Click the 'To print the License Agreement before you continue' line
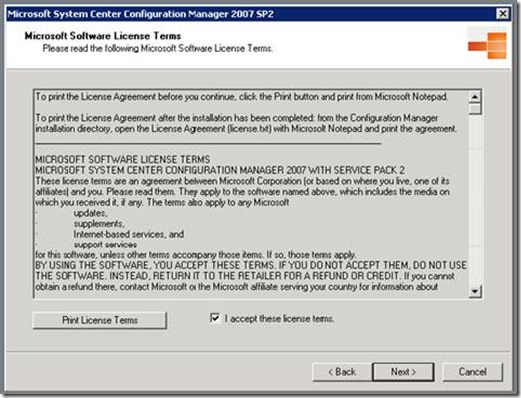This screenshot has height=398, width=521. pyautogui.click(x=242, y=97)
